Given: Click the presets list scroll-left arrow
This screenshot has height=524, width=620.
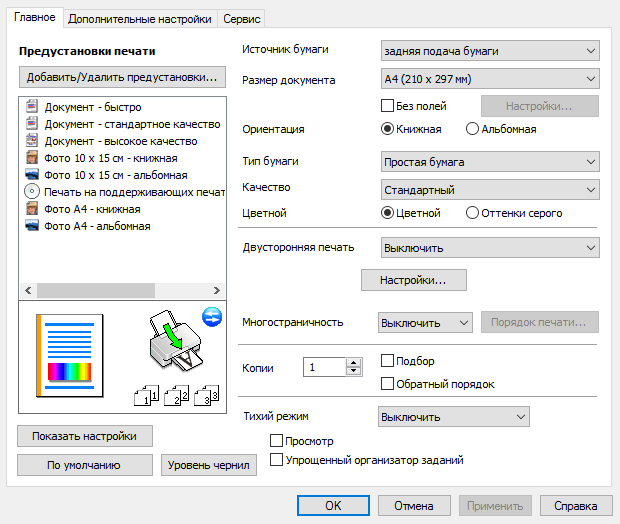Looking at the screenshot, I should tap(28, 290).
